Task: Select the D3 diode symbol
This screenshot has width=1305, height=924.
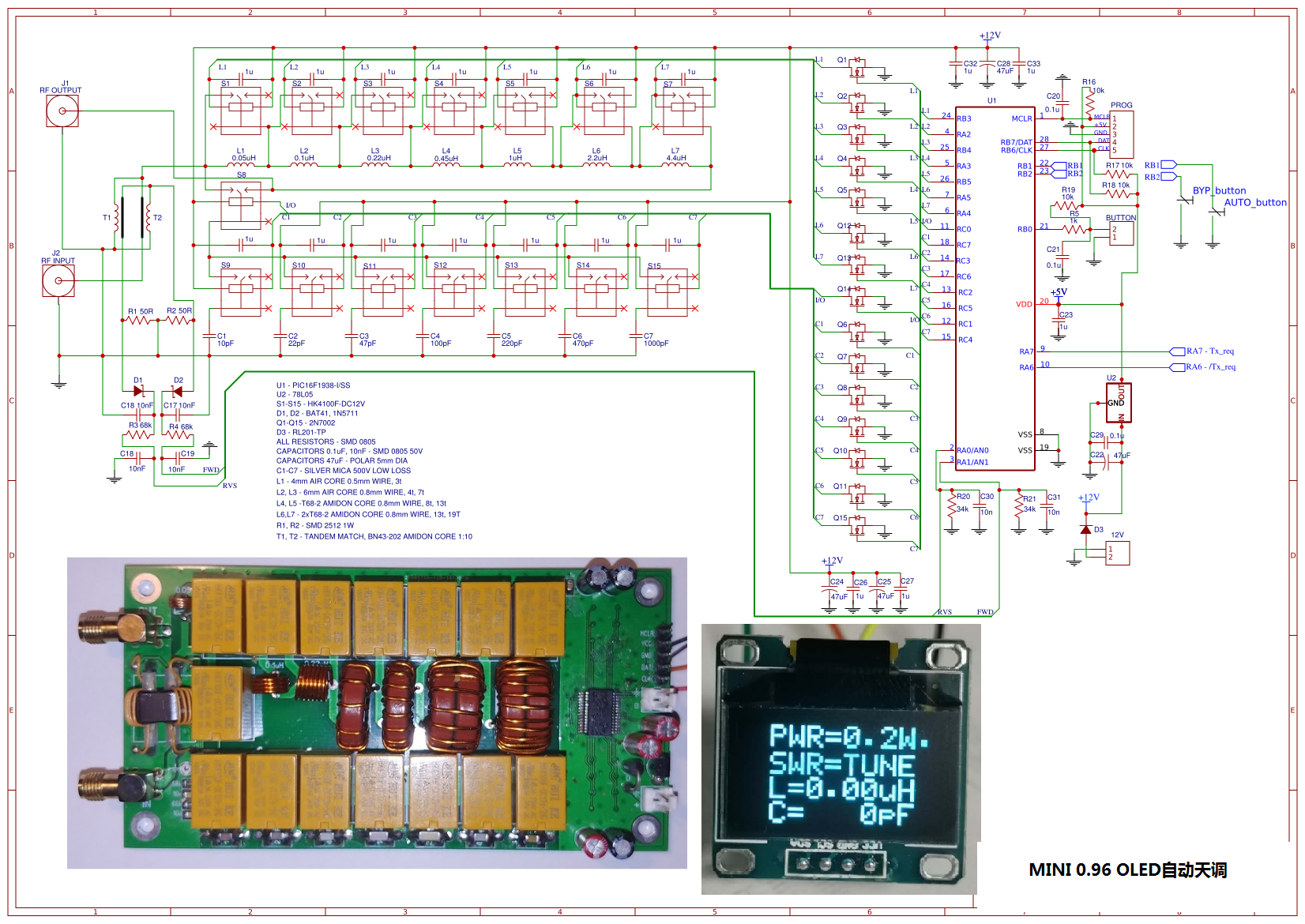Action: click(x=1086, y=529)
